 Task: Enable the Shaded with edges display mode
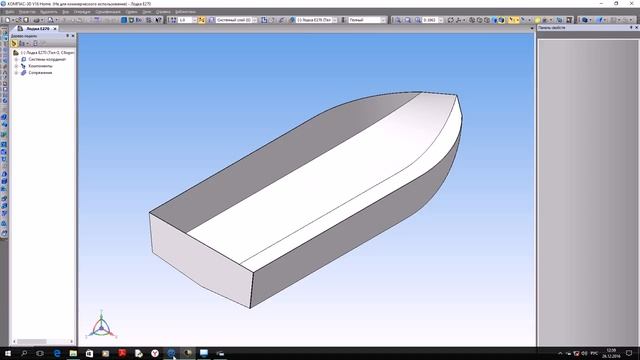pos(501,20)
